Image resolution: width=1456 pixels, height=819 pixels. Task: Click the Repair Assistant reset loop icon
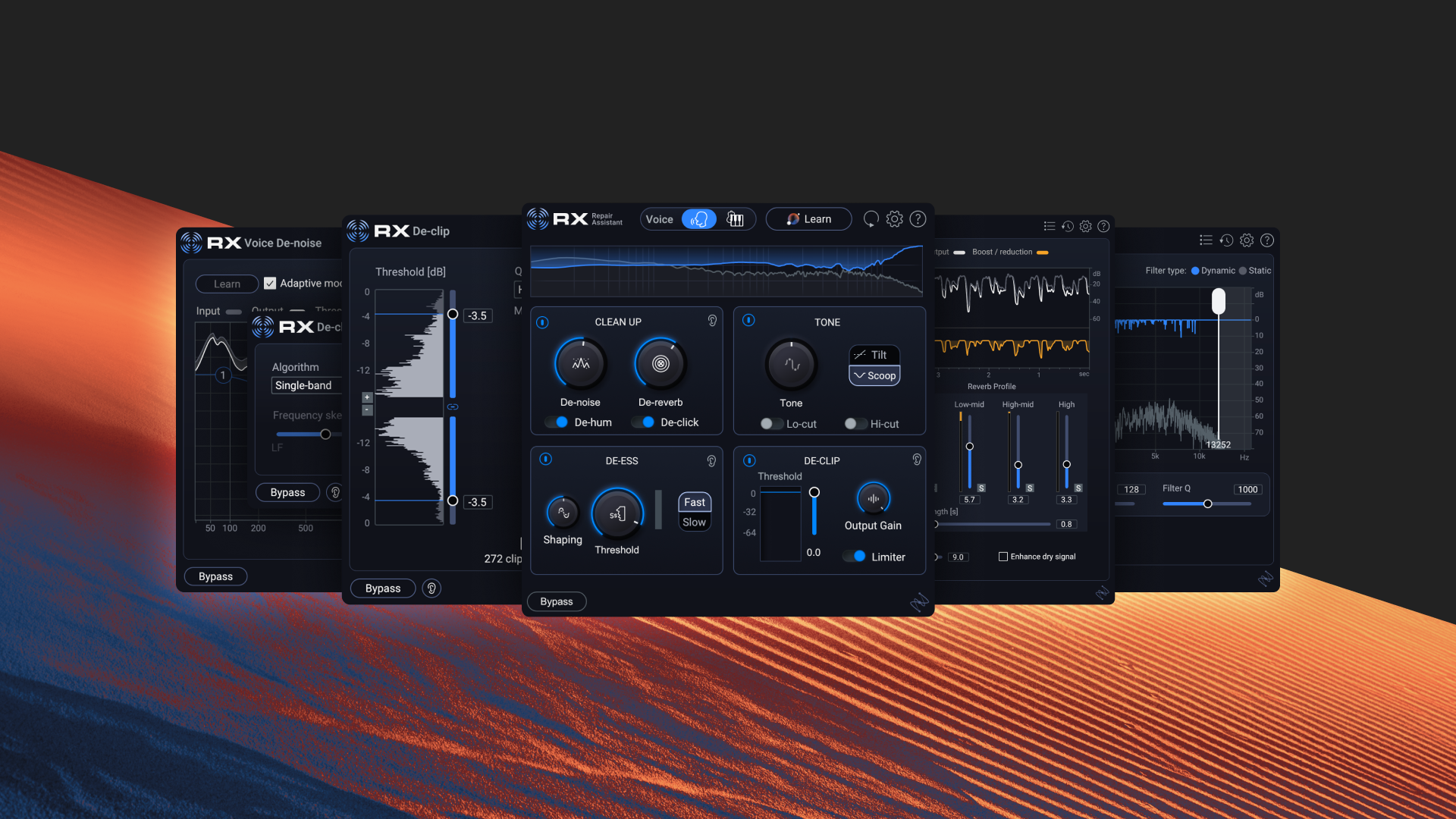coord(871,219)
